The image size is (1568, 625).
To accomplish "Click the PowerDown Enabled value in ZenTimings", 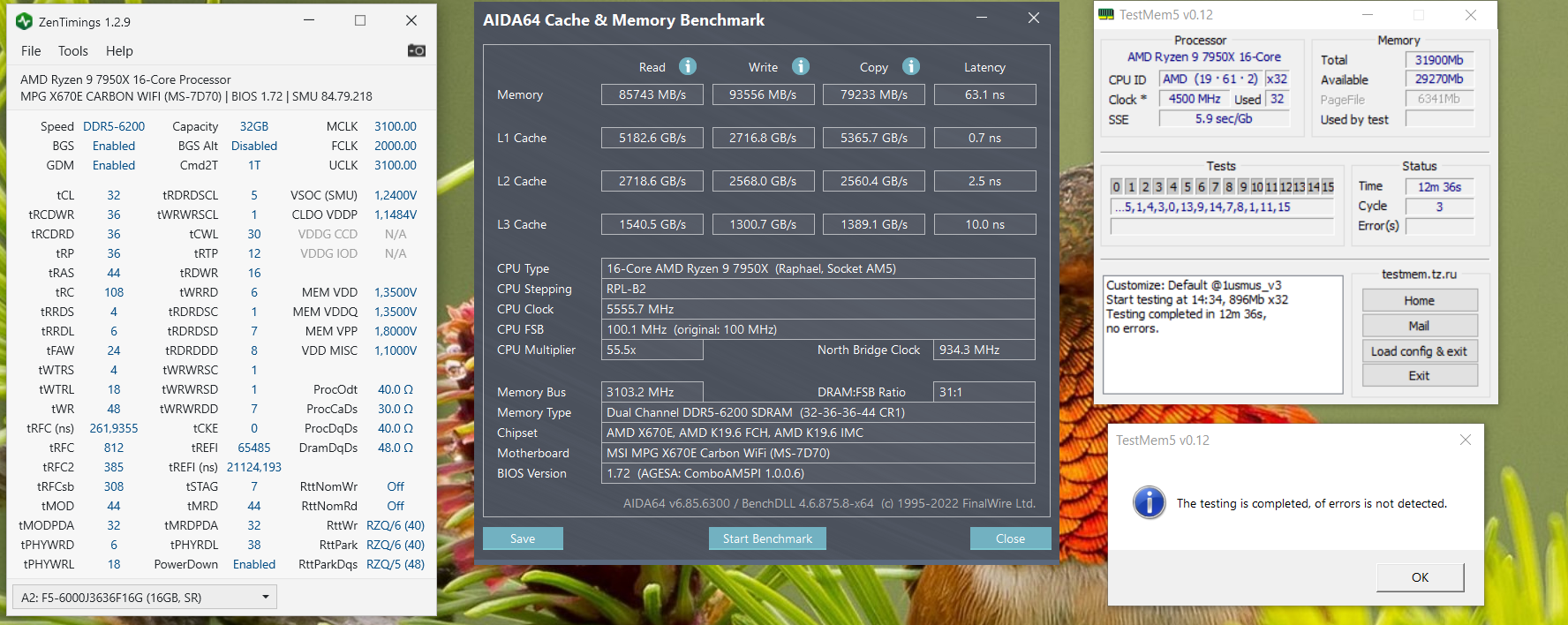I will click(254, 564).
